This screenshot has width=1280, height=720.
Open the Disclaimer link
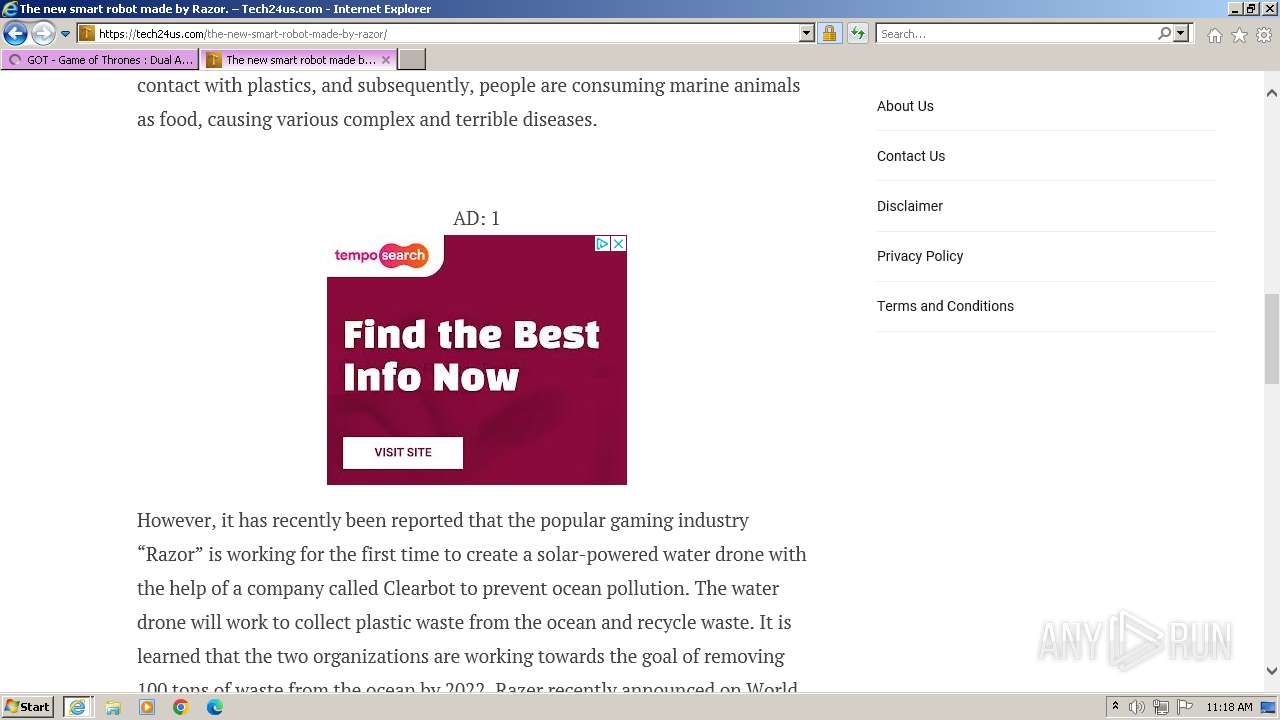pyautogui.click(x=910, y=206)
